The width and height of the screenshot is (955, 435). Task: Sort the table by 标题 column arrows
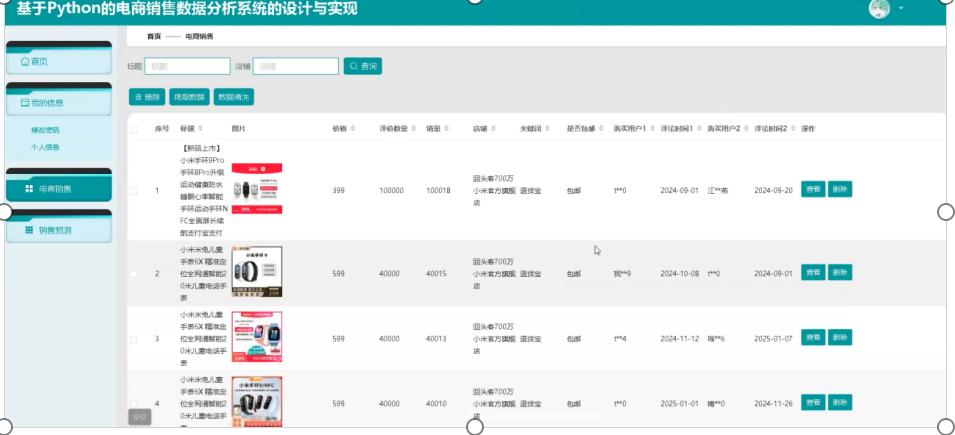pos(200,129)
